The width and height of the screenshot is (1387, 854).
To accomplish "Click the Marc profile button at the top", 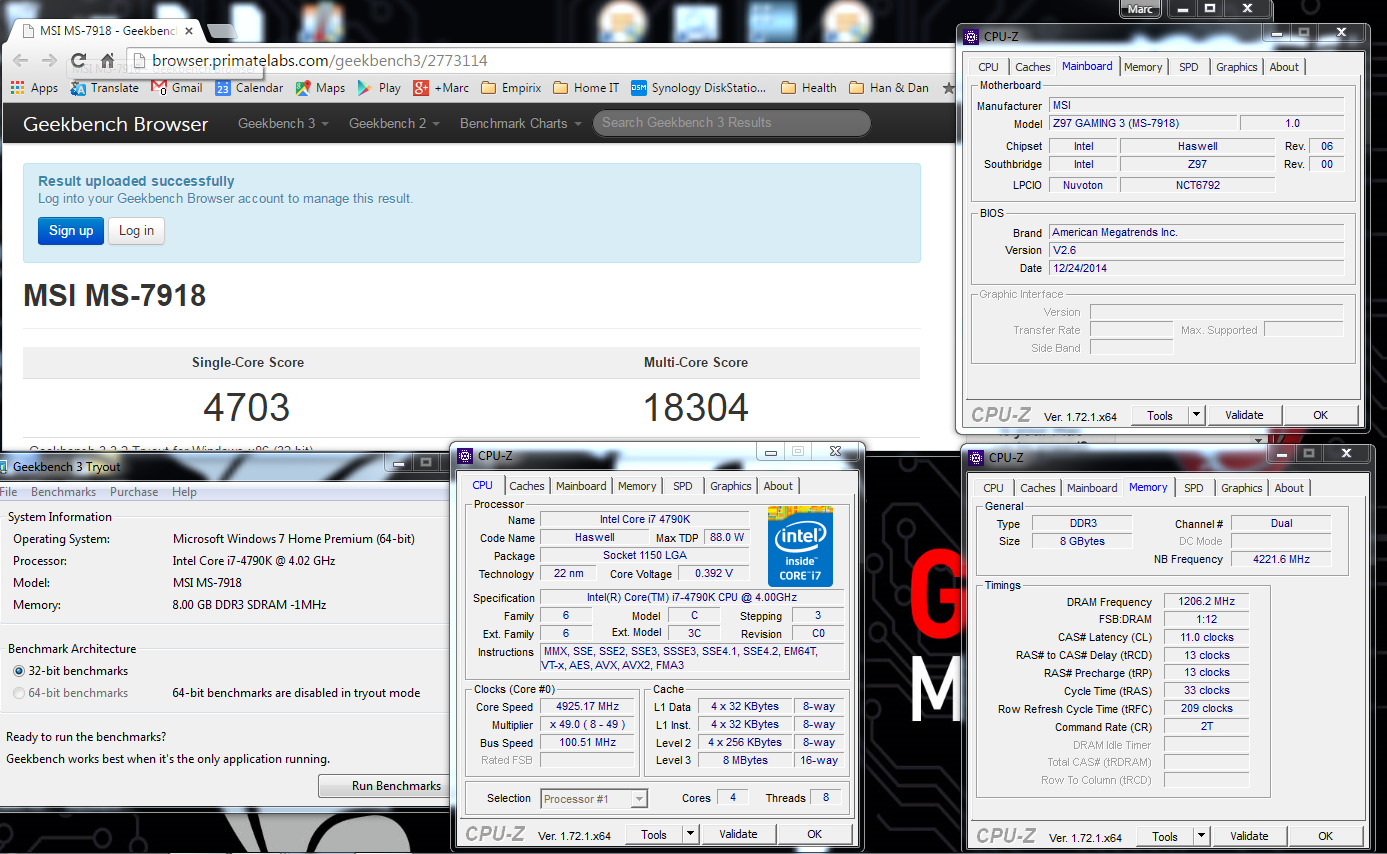I will tap(1140, 9).
